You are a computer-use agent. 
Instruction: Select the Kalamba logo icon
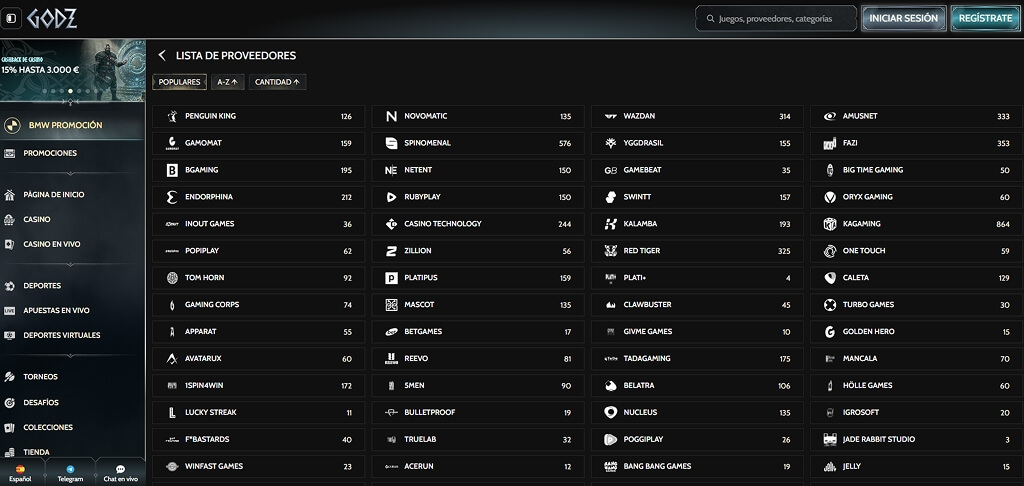coord(611,224)
